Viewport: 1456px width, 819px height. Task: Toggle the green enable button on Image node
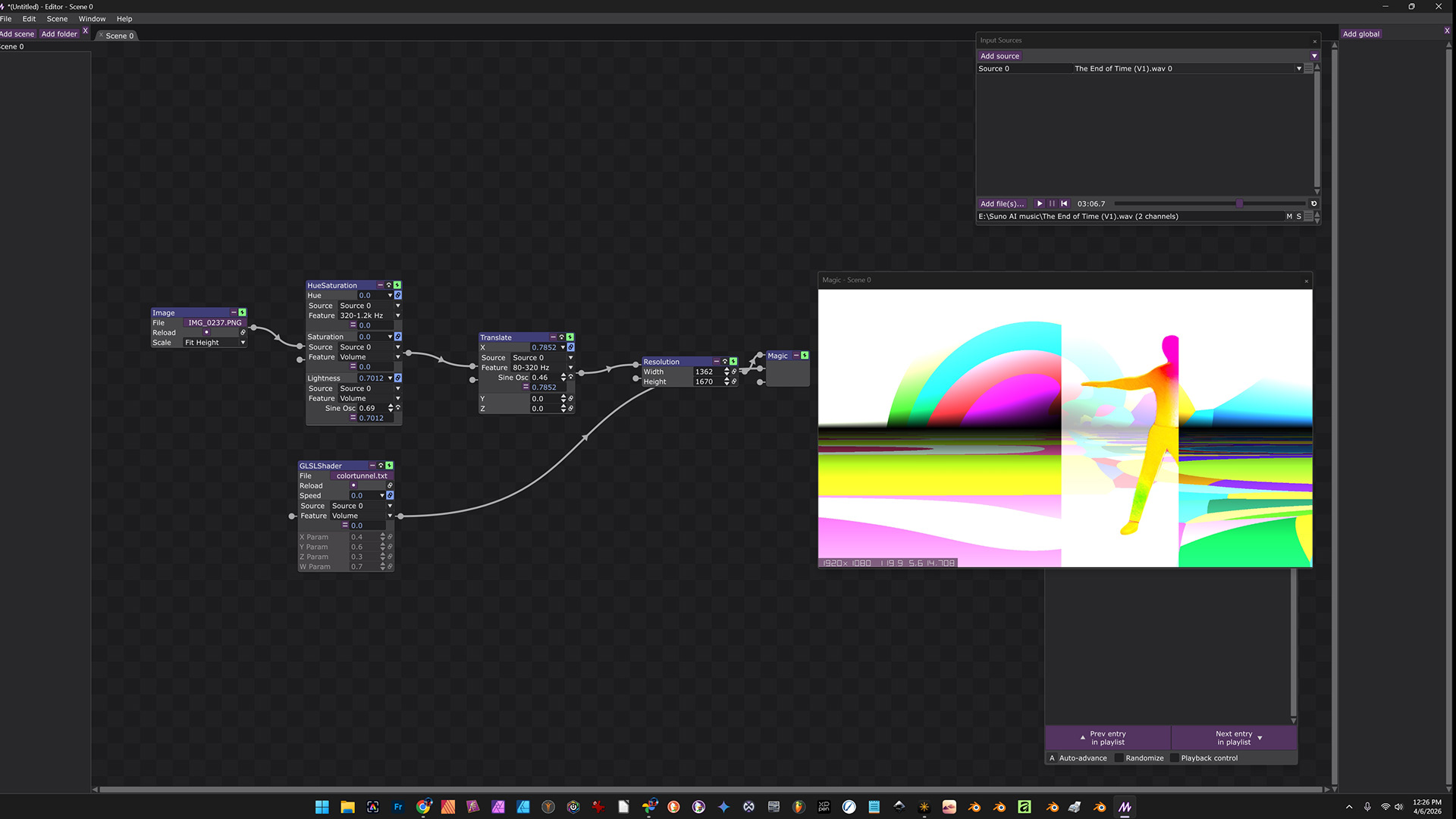[x=243, y=312]
